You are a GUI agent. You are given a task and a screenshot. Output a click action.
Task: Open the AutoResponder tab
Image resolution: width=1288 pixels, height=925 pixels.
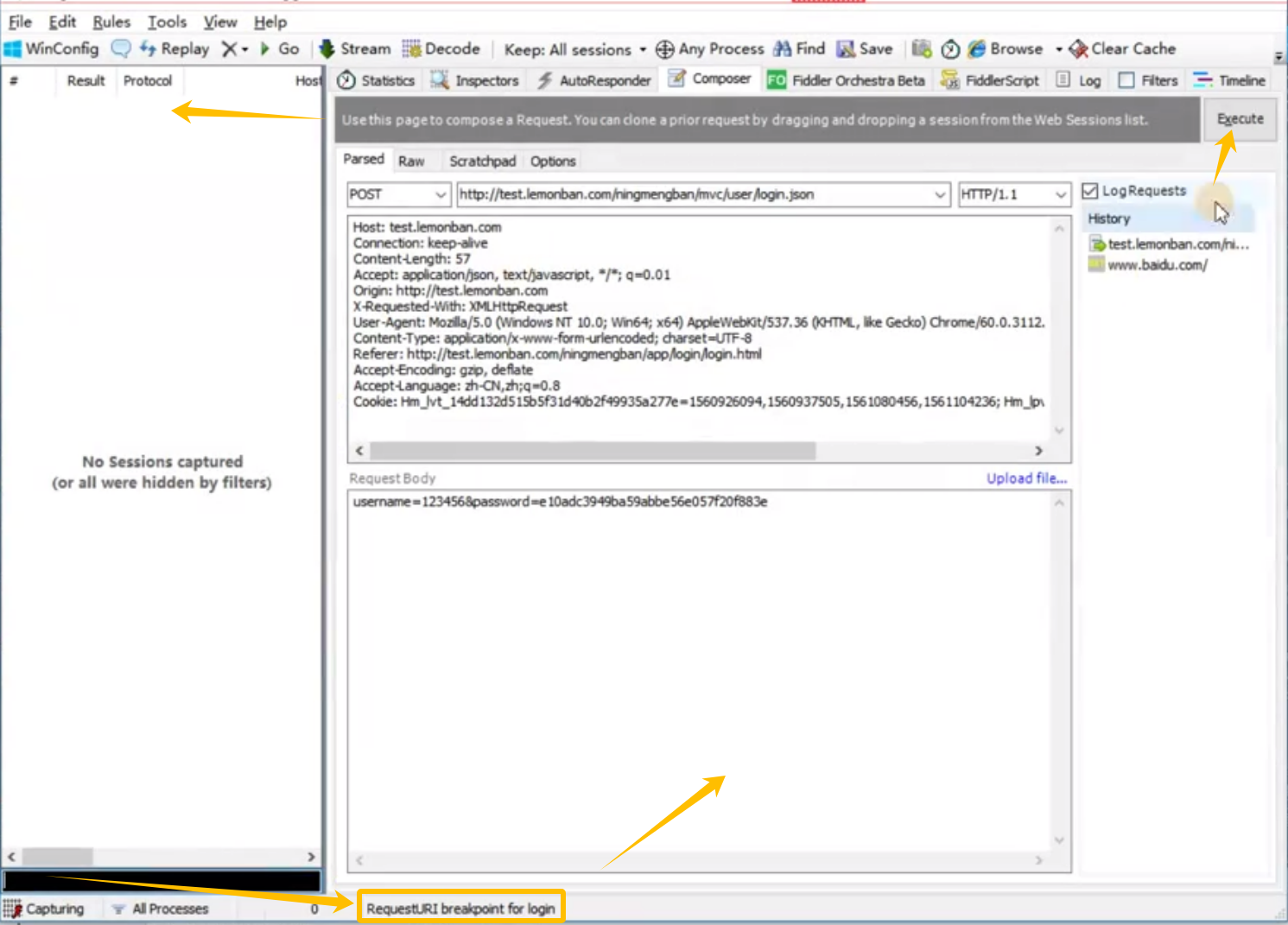point(593,80)
